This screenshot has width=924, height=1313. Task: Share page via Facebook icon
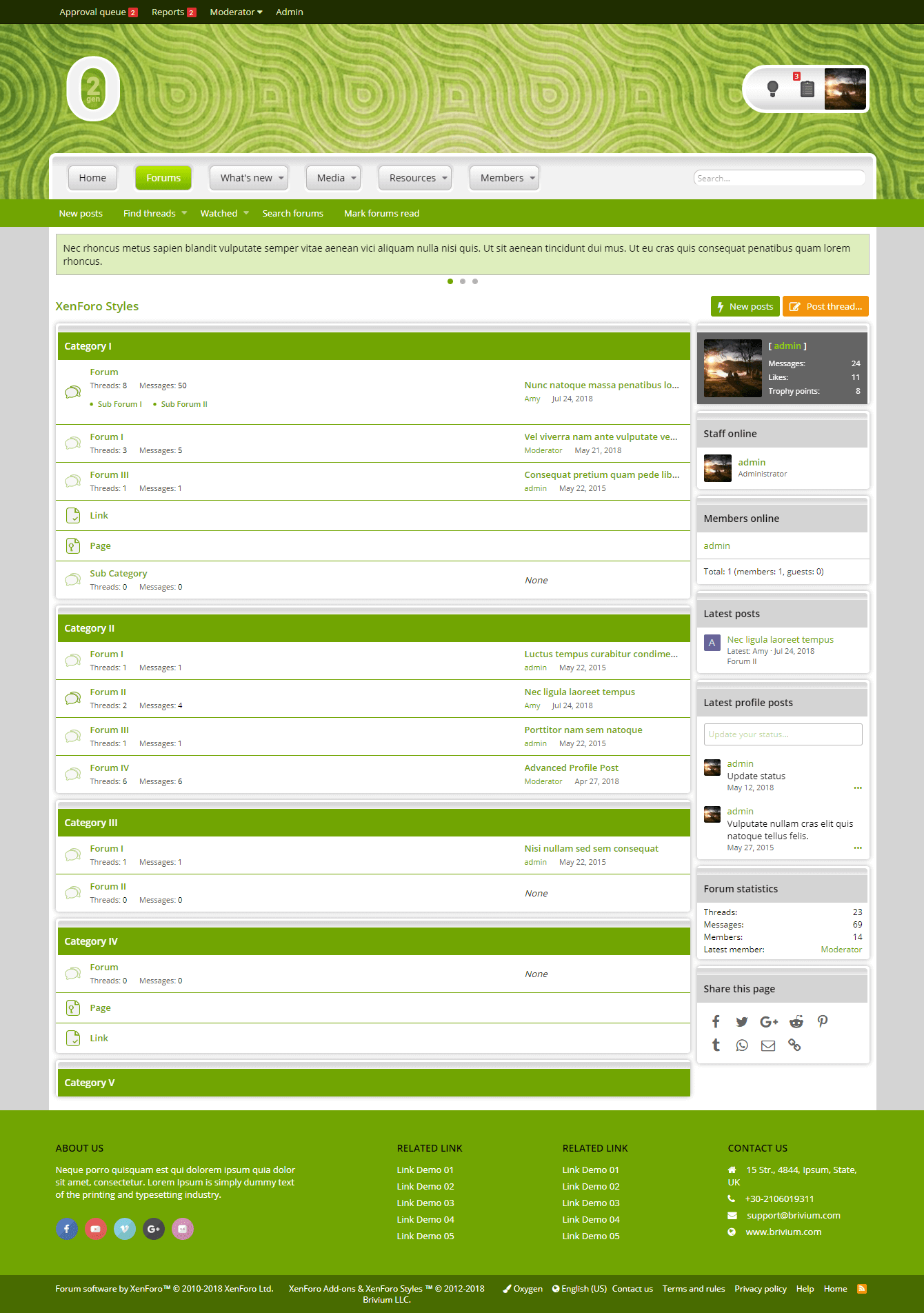(x=716, y=1021)
